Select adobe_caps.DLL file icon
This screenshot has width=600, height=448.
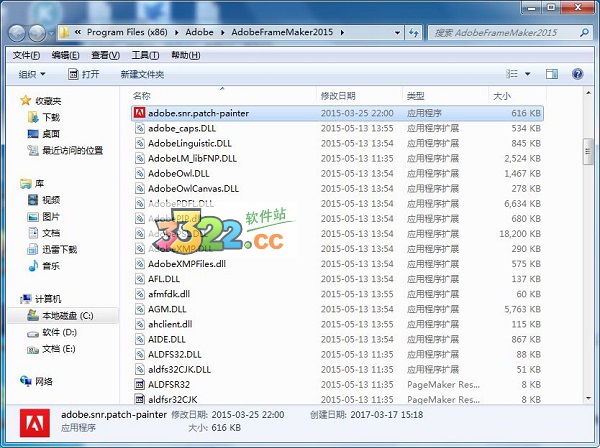(x=140, y=128)
